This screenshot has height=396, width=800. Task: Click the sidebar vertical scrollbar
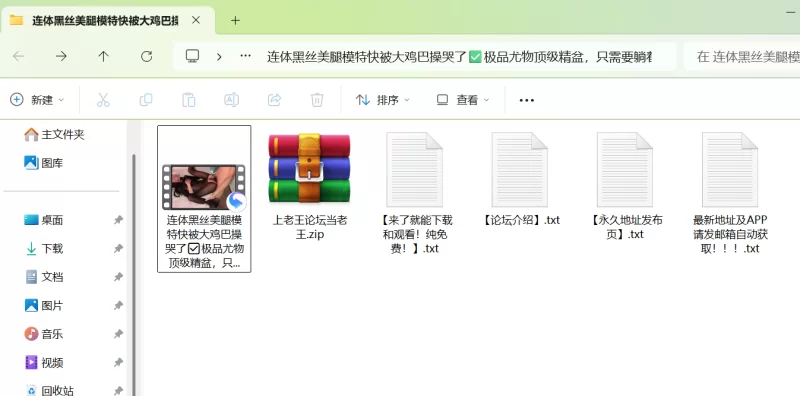click(134, 276)
